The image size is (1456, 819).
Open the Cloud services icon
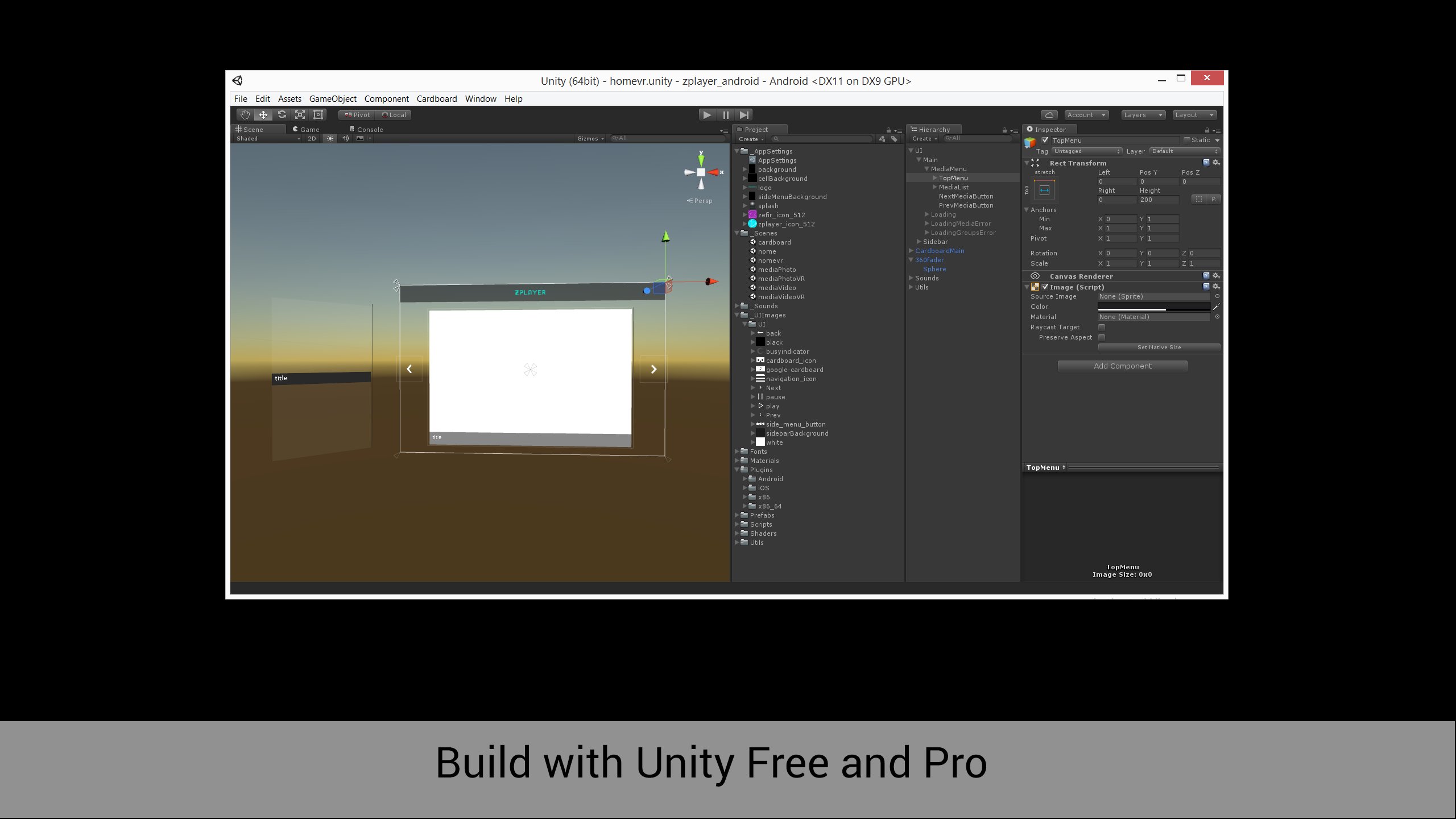[1049, 115]
